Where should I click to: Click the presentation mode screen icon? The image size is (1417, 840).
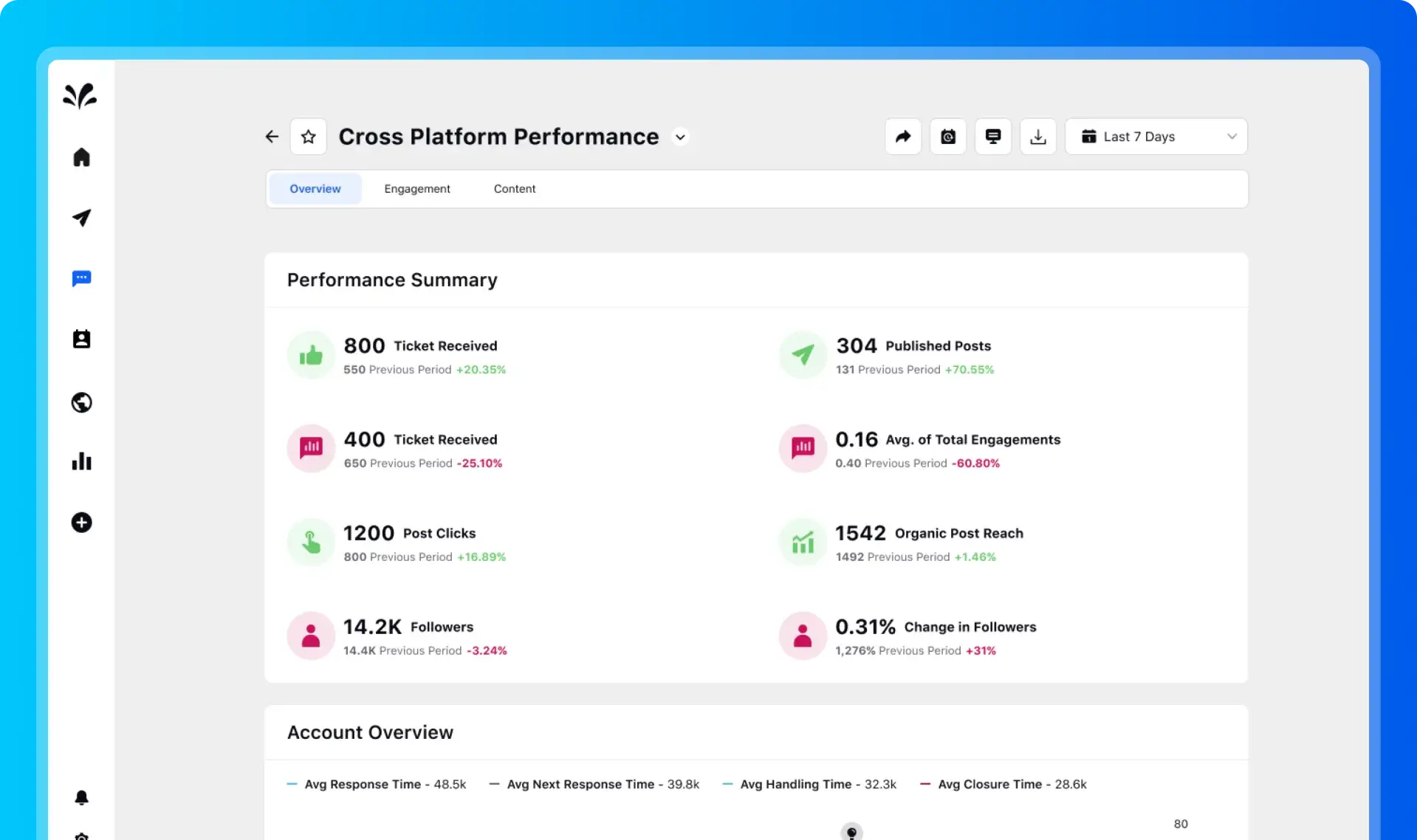993,137
